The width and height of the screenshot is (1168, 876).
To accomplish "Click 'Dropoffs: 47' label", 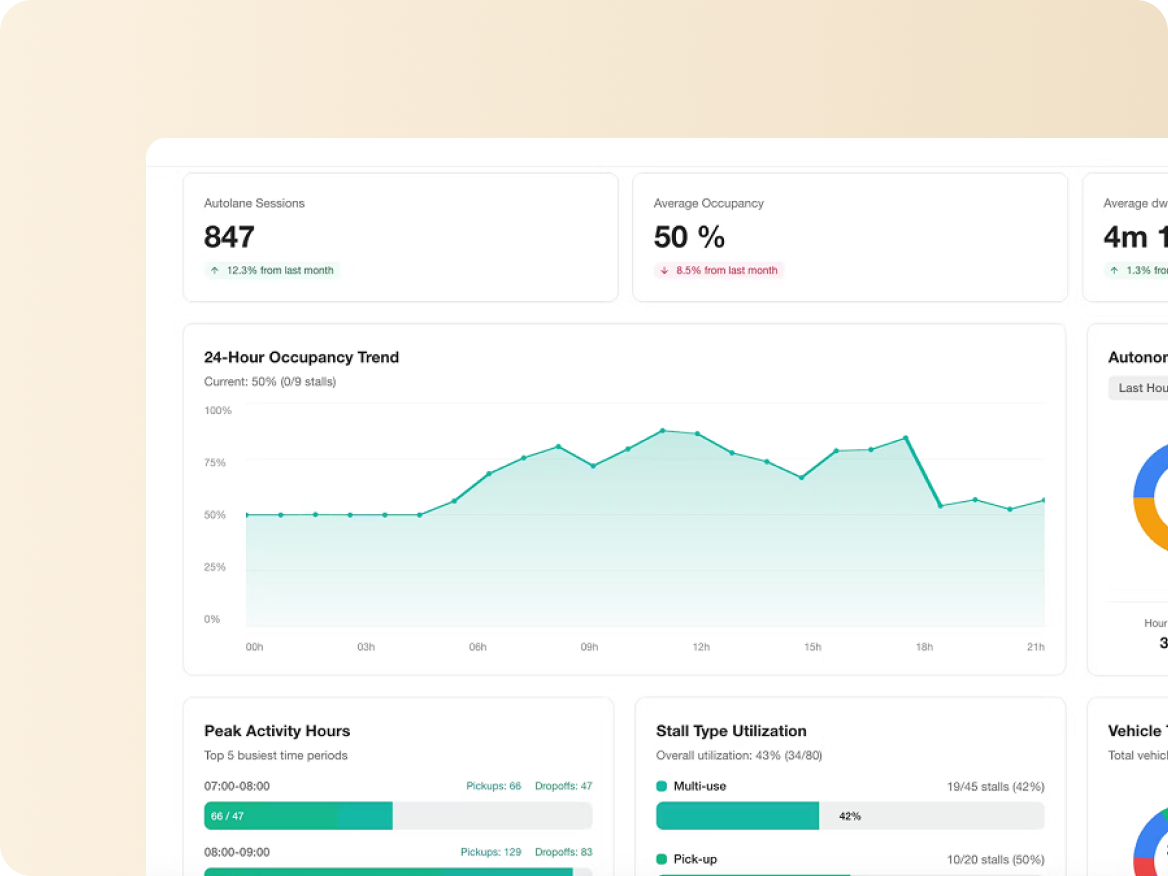I will click(x=563, y=786).
